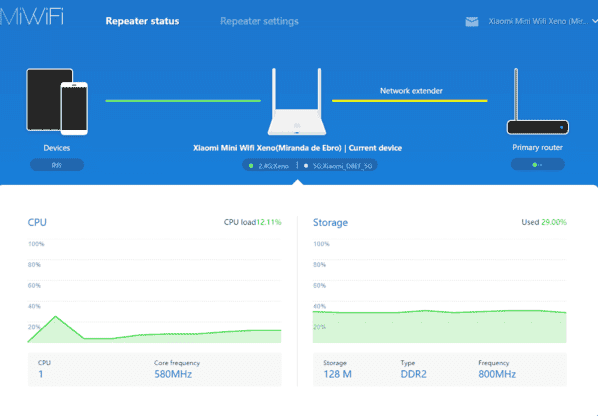598x416 pixels.
Task: Click the CPU load graph peak
Action: [x=56, y=317]
